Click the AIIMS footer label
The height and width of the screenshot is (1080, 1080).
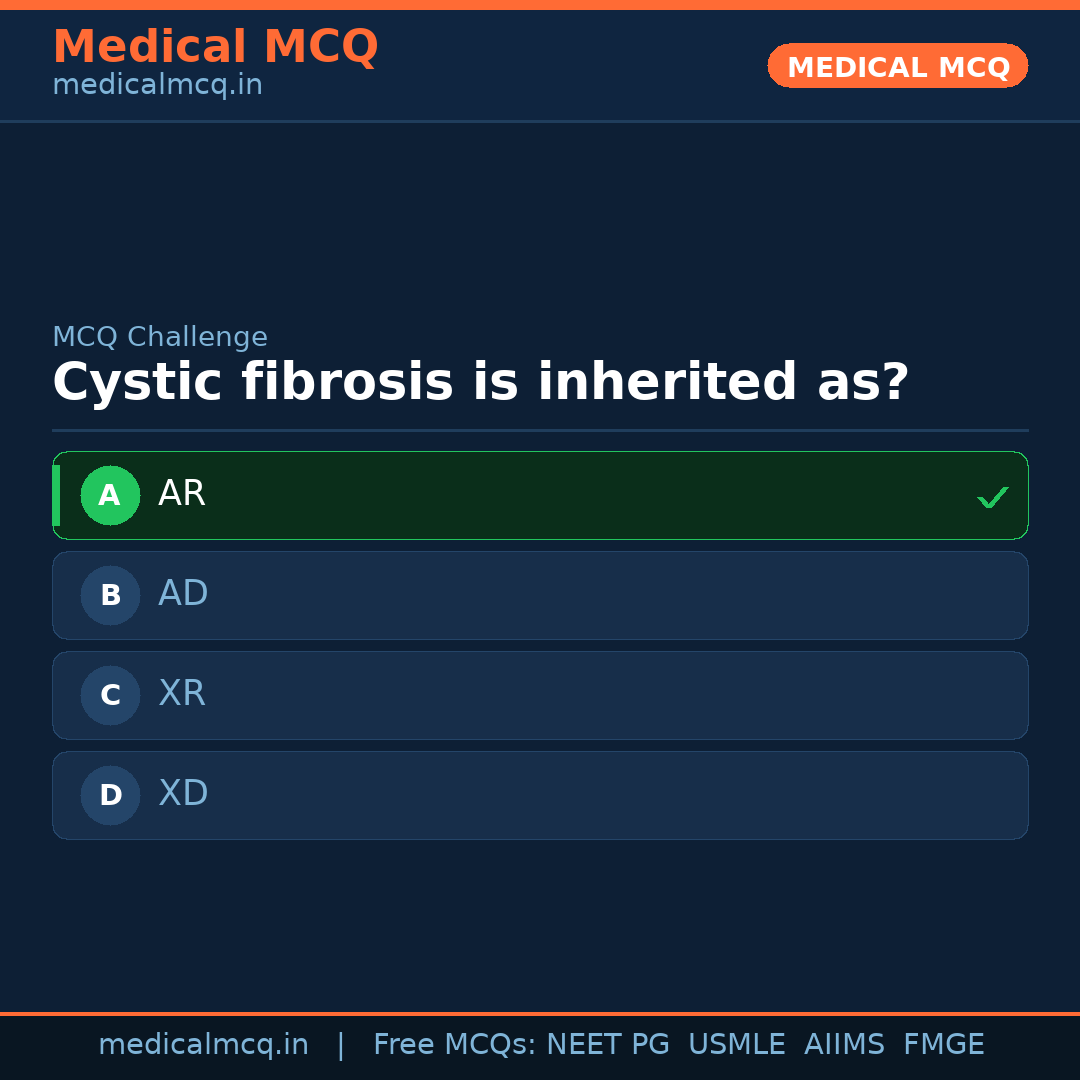click(x=845, y=1043)
